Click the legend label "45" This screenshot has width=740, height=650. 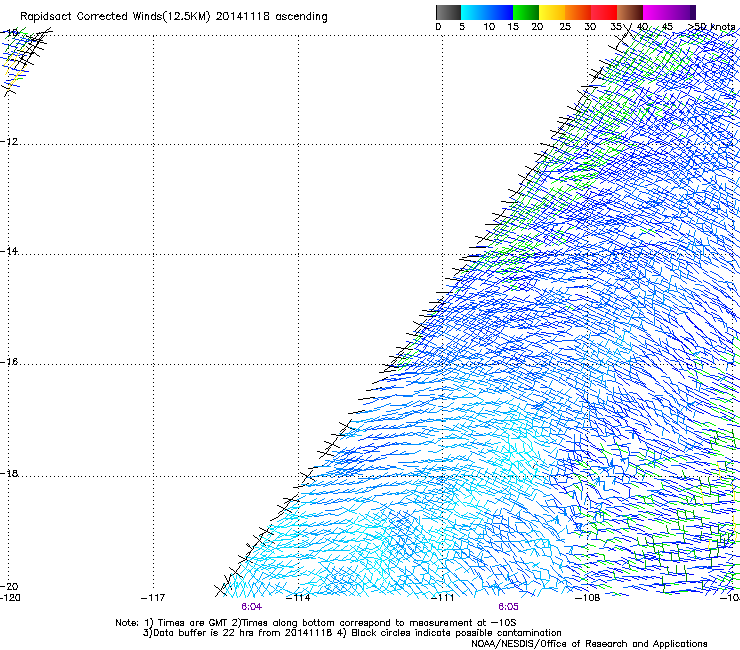667,27
